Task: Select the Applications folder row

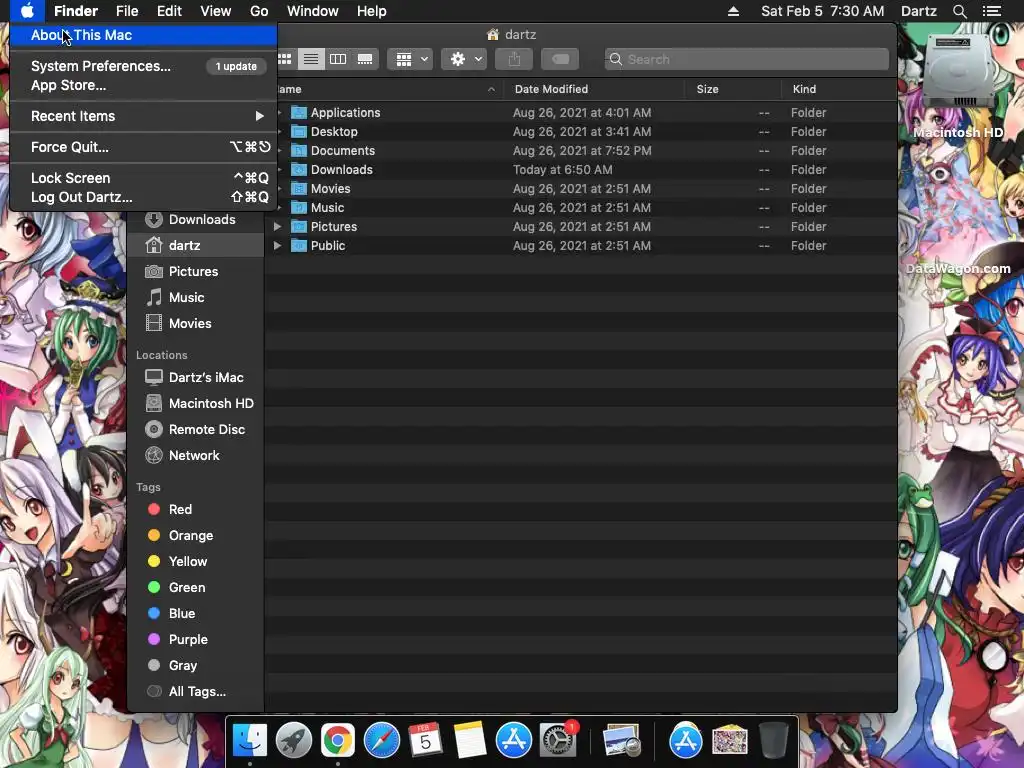Action: pos(581,113)
